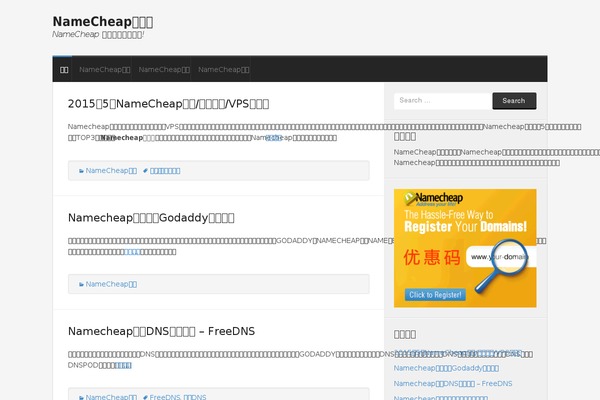The width and height of the screenshot is (600, 400).
Task: Open the Namecheap Register Your Domains banner
Action: 465,248
